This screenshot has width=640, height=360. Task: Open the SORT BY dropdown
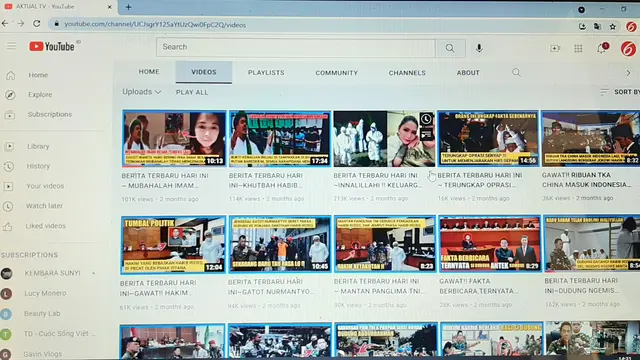coord(620,92)
